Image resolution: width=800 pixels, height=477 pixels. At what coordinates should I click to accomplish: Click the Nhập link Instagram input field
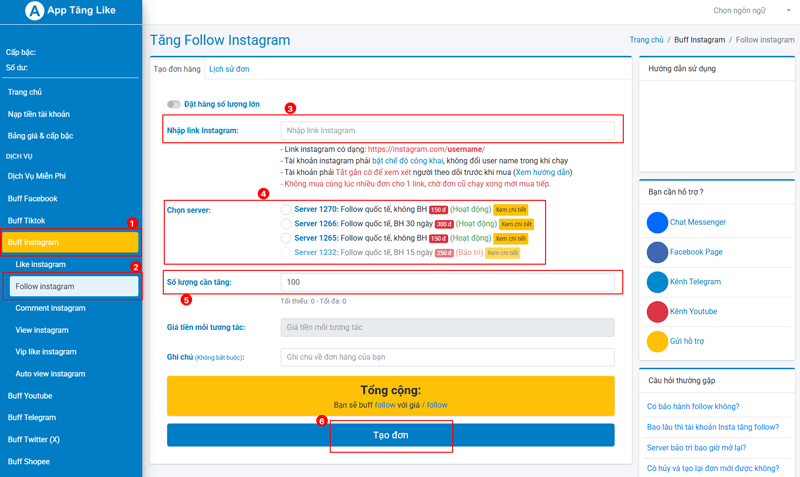(x=447, y=131)
